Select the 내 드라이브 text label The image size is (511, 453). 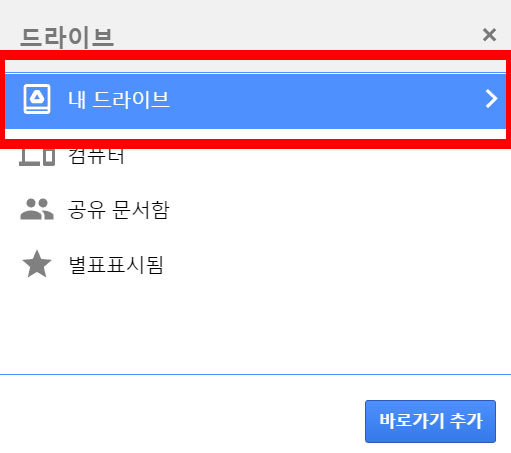pos(119,99)
